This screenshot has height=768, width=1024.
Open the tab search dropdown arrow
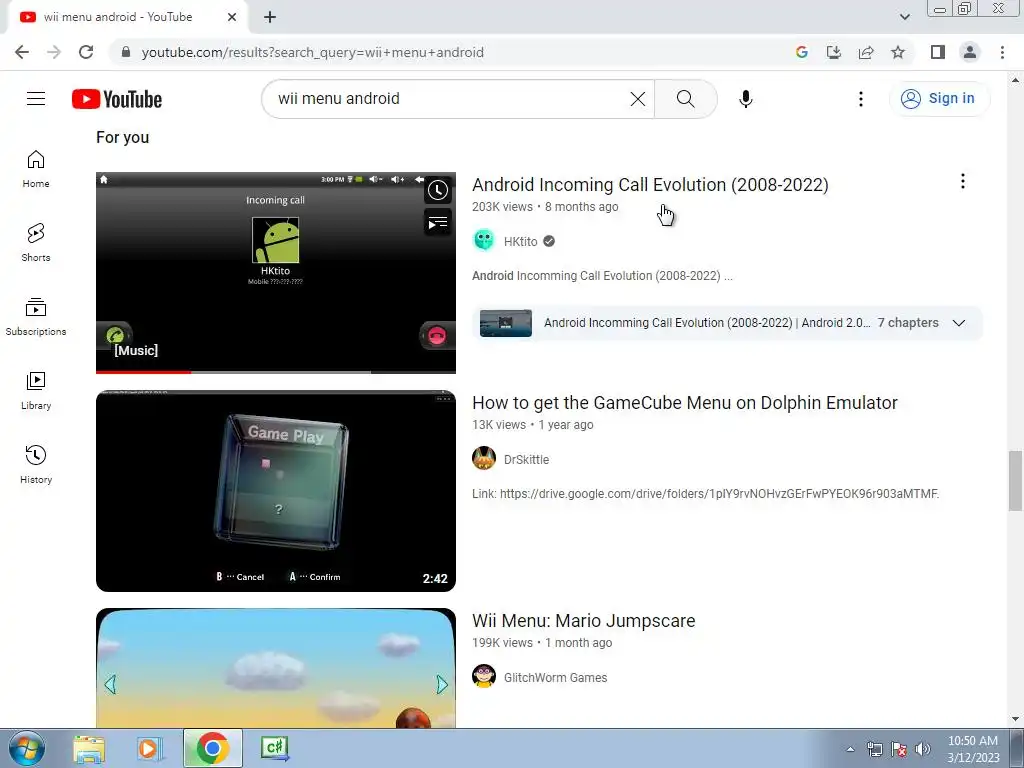pos(904,17)
